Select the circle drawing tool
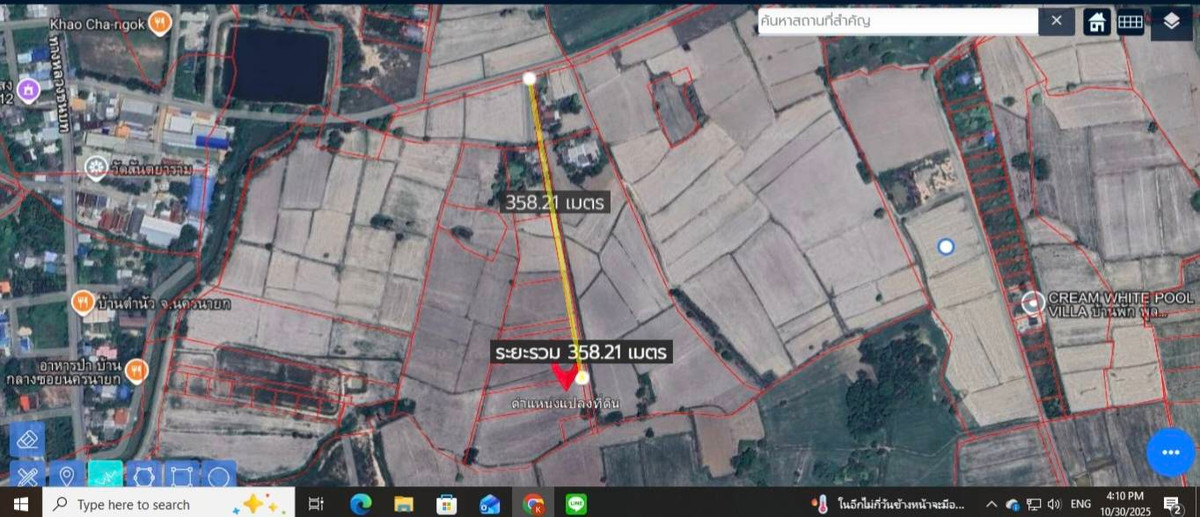Screen dimensions: 1200x517 point(219,476)
